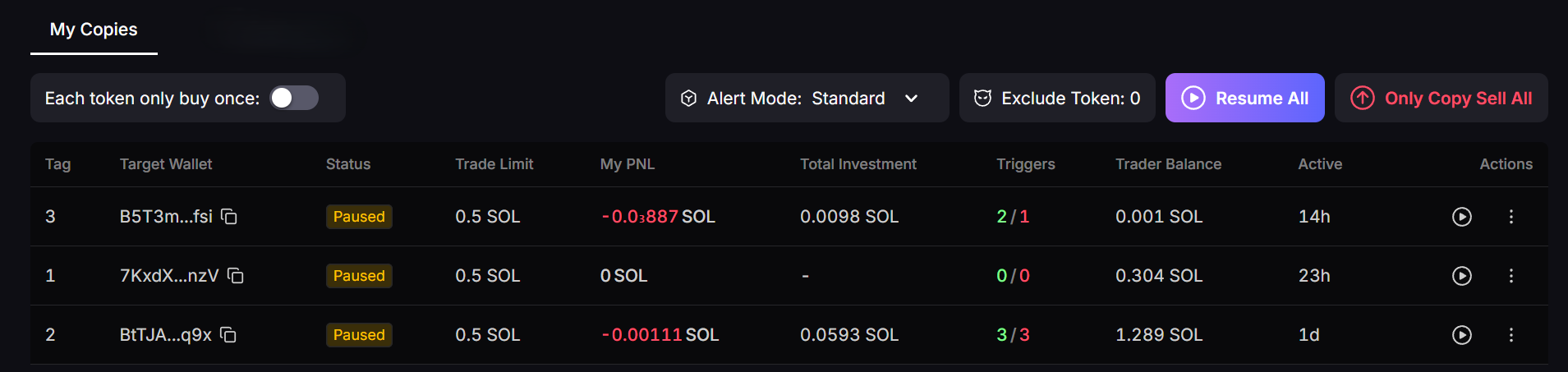
Task: Click the Paused status badge of B5T3m...fsi
Action: pos(359,217)
